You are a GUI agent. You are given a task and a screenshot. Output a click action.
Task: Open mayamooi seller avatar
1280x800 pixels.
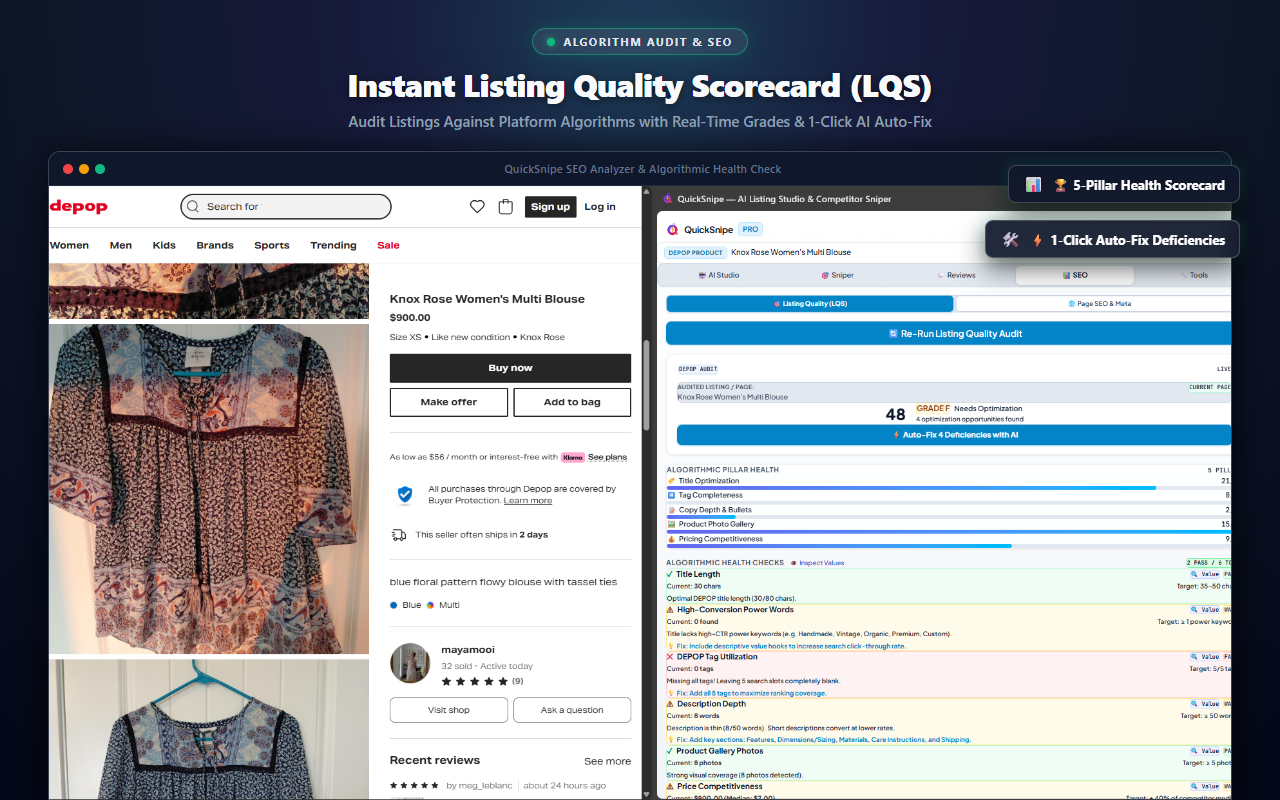(410, 663)
